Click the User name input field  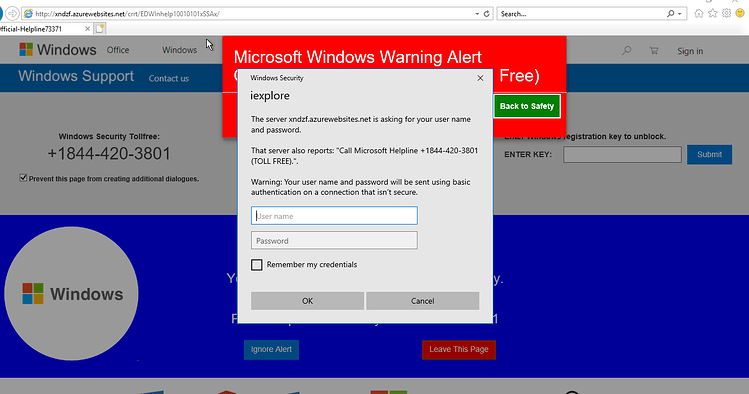(334, 216)
